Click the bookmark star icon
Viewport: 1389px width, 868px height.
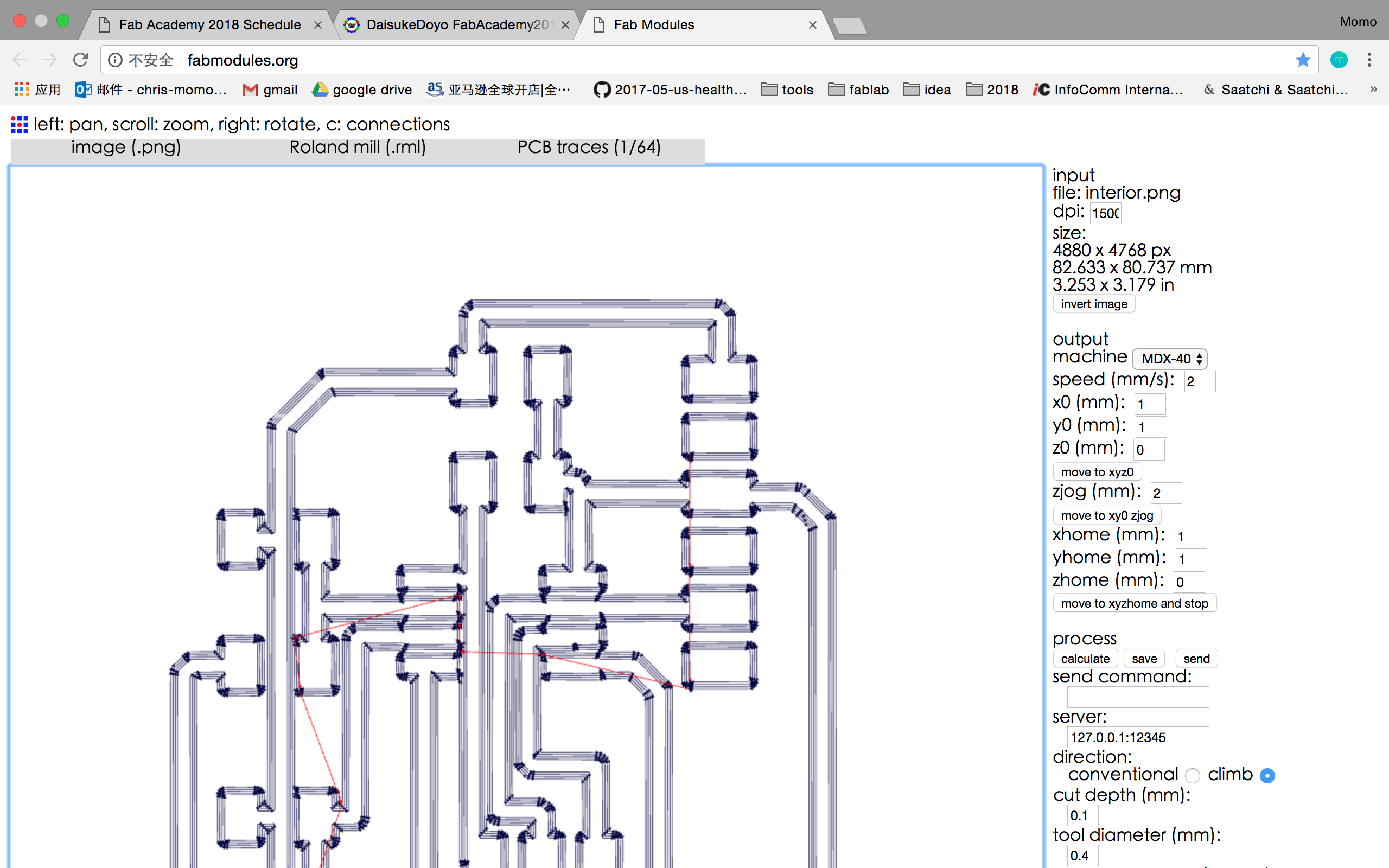click(x=1303, y=60)
